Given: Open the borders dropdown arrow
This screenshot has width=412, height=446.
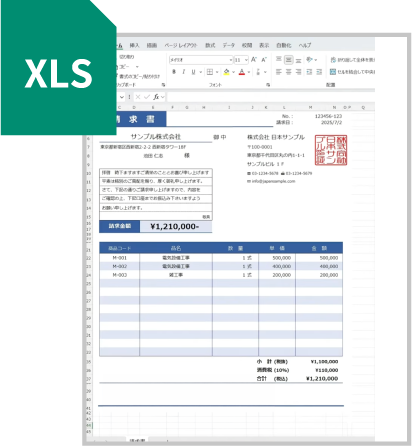Looking at the screenshot, I should [x=217, y=72].
